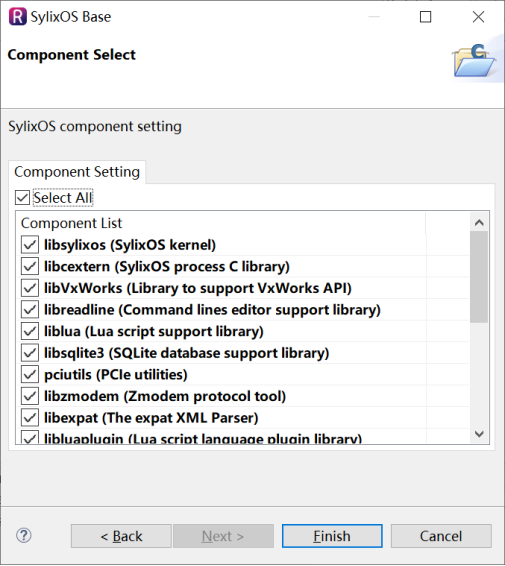This screenshot has height=566, width=505.
Task: Disable the libVxWorks API component
Action: click(x=30, y=288)
